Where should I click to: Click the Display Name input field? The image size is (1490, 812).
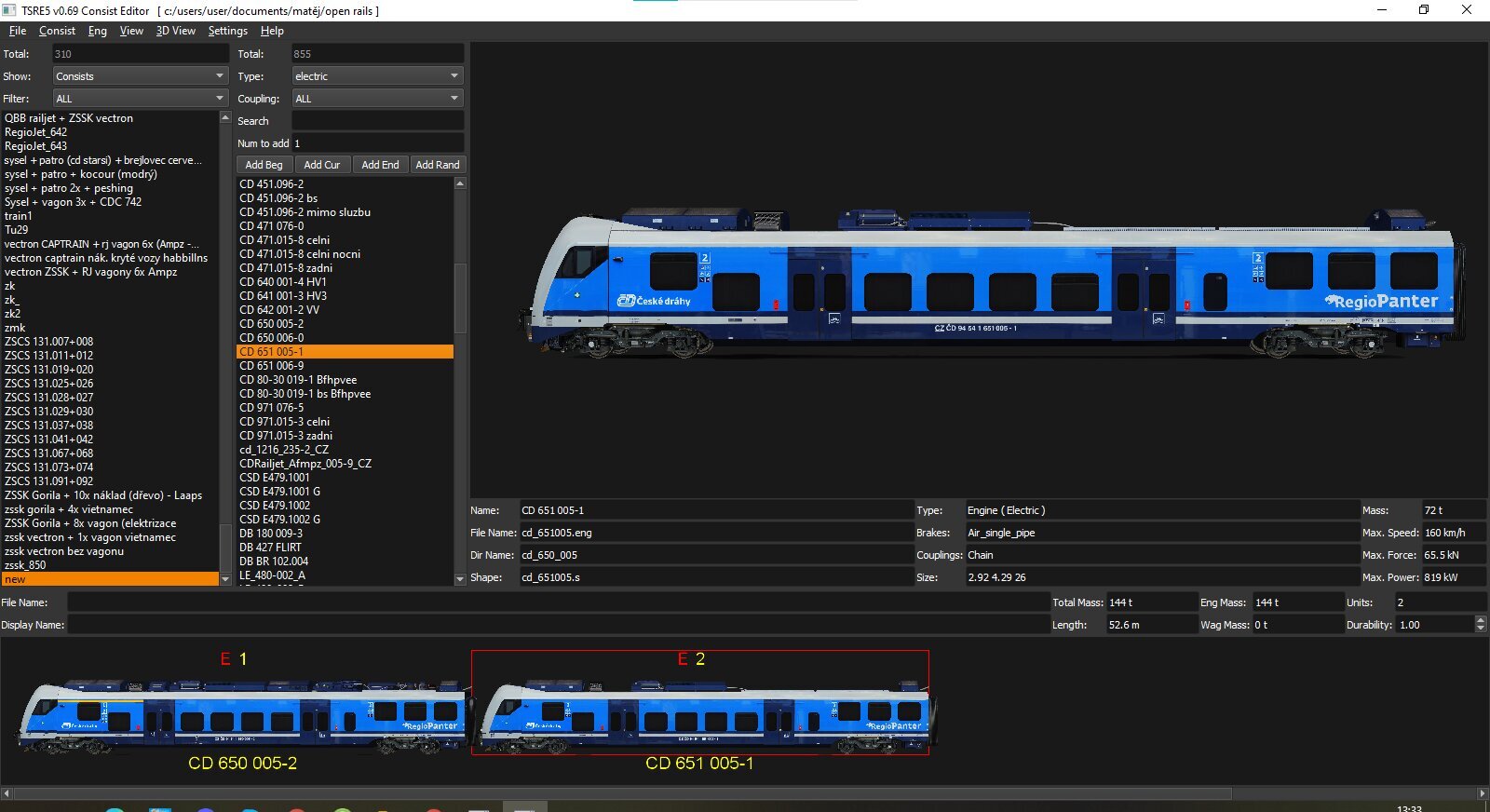(558, 625)
